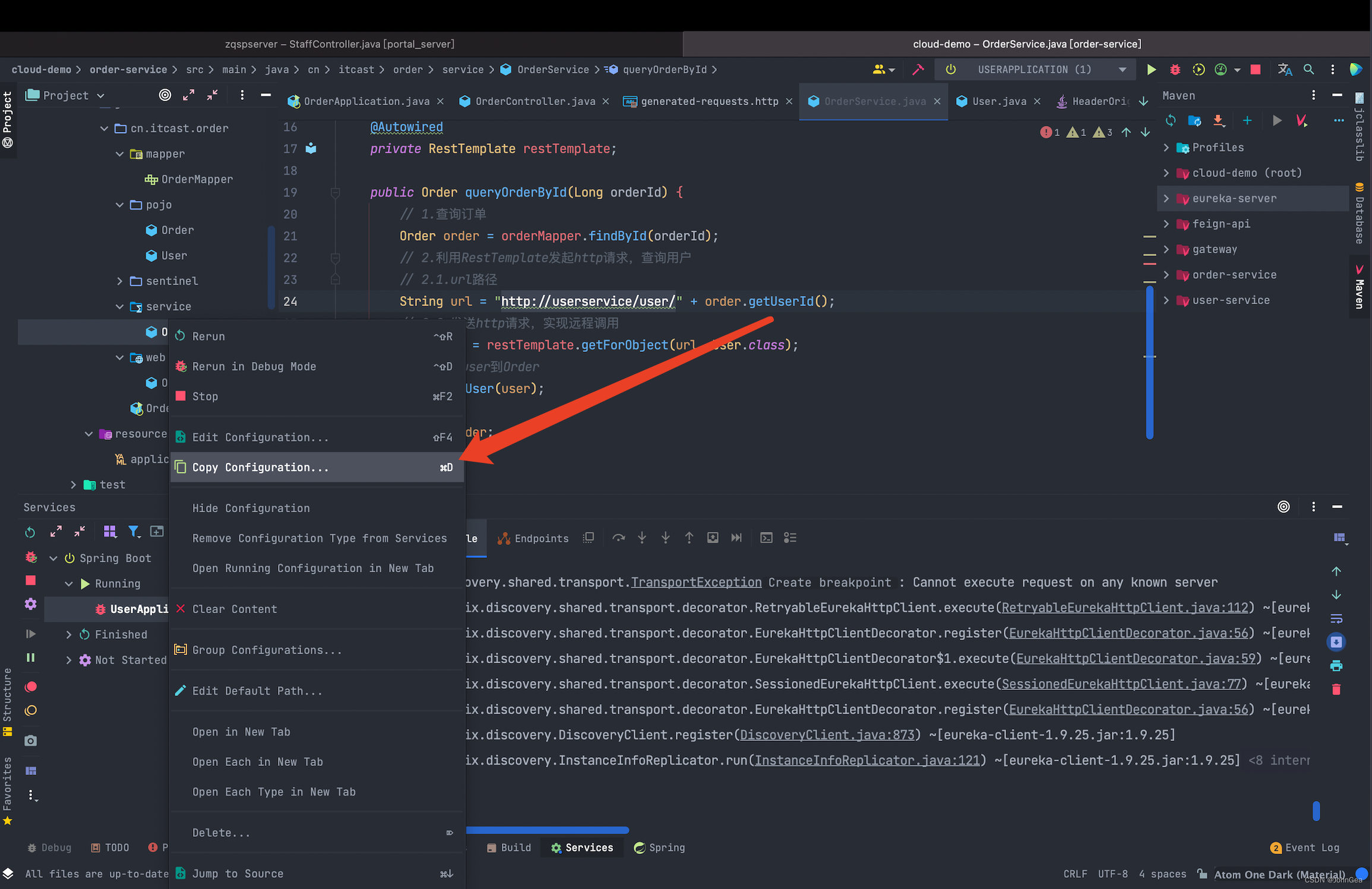Screen dimensions: 1372x889
Task: Open RetryableEurekaHttpClient.java:112 link
Action: [x=1125, y=608]
